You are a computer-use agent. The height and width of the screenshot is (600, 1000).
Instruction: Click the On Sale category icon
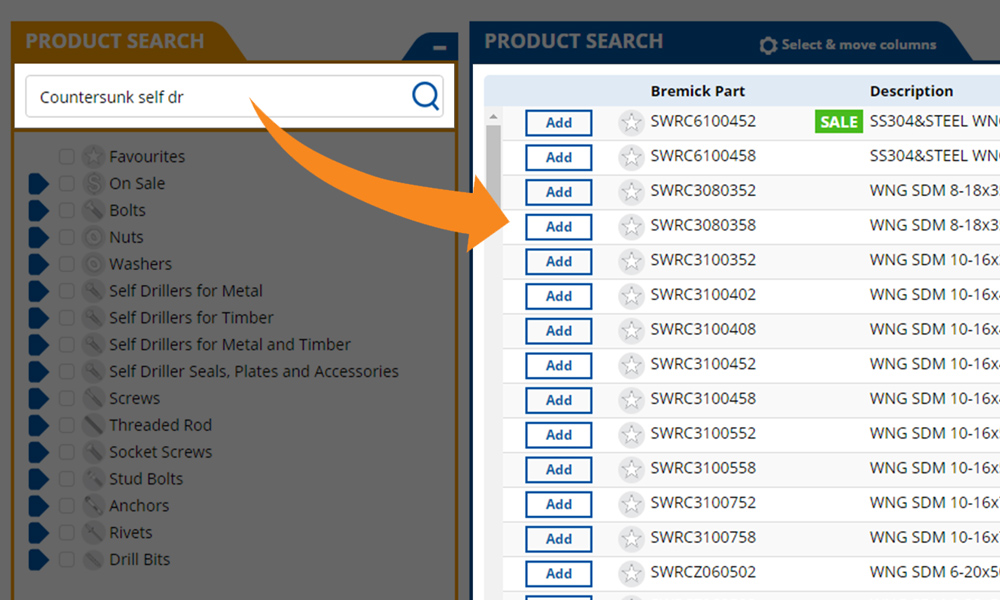point(93,184)
